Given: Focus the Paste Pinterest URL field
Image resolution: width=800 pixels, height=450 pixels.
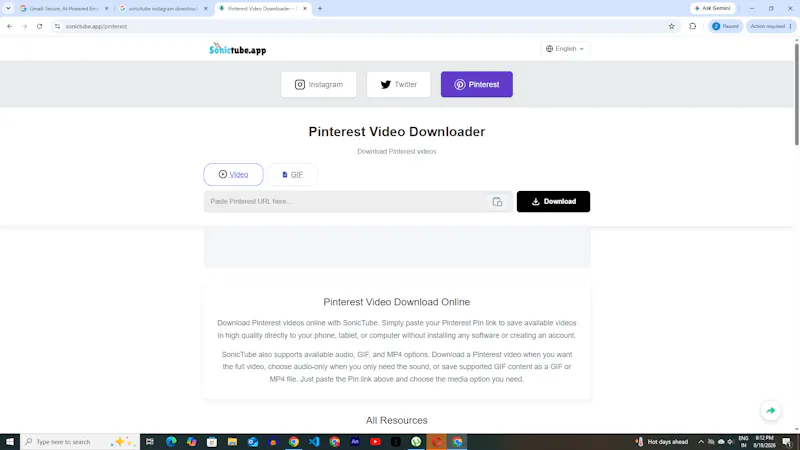Looking at the screenshot, I should click(345, 202).
